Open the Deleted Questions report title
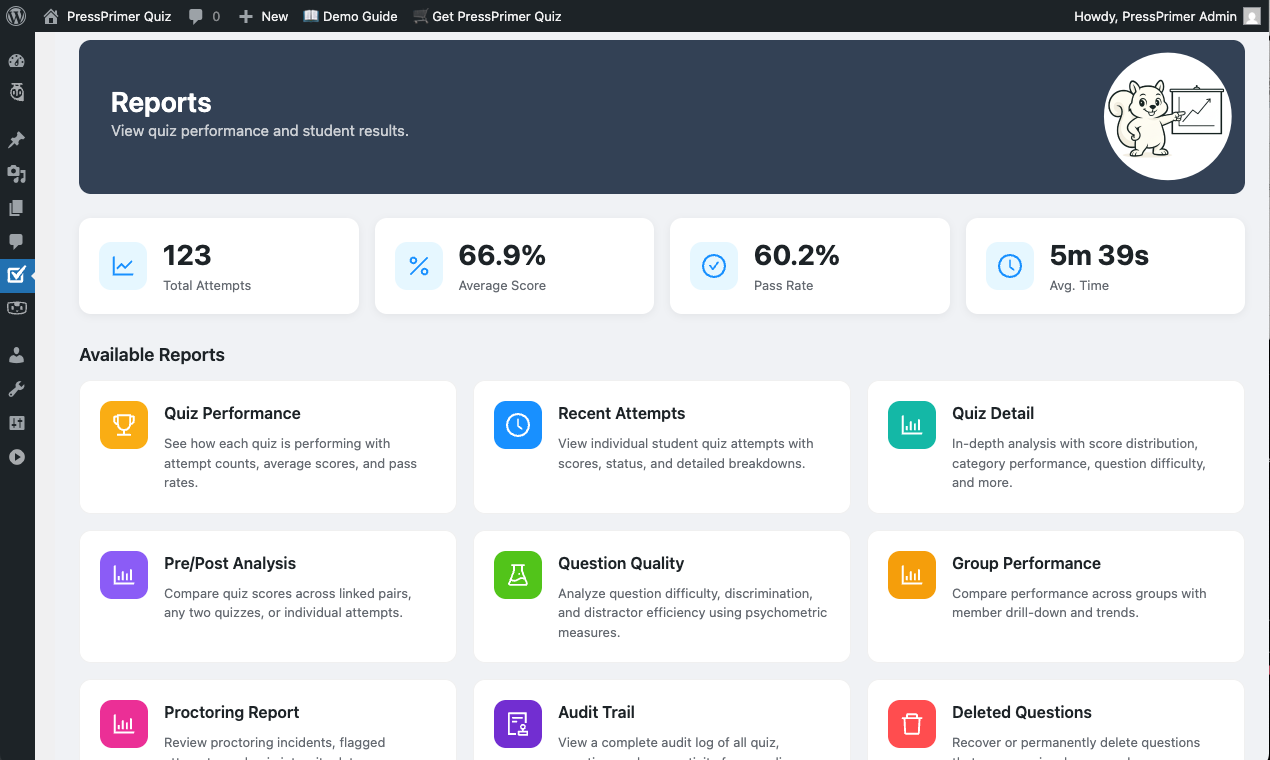The height and width of the screenshot is (760, 1270). (1022, 713)
